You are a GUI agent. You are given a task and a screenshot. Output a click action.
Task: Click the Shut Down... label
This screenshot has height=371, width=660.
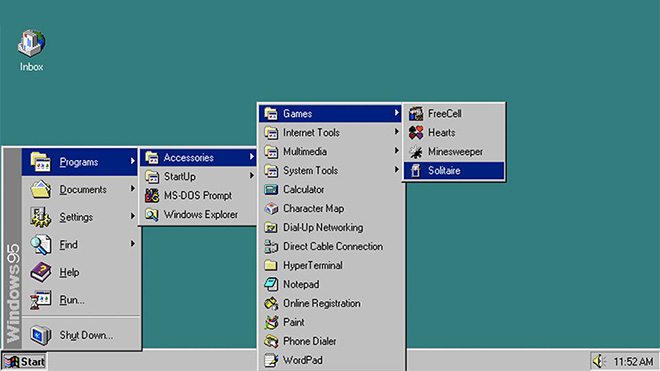(x=86, y=335)
